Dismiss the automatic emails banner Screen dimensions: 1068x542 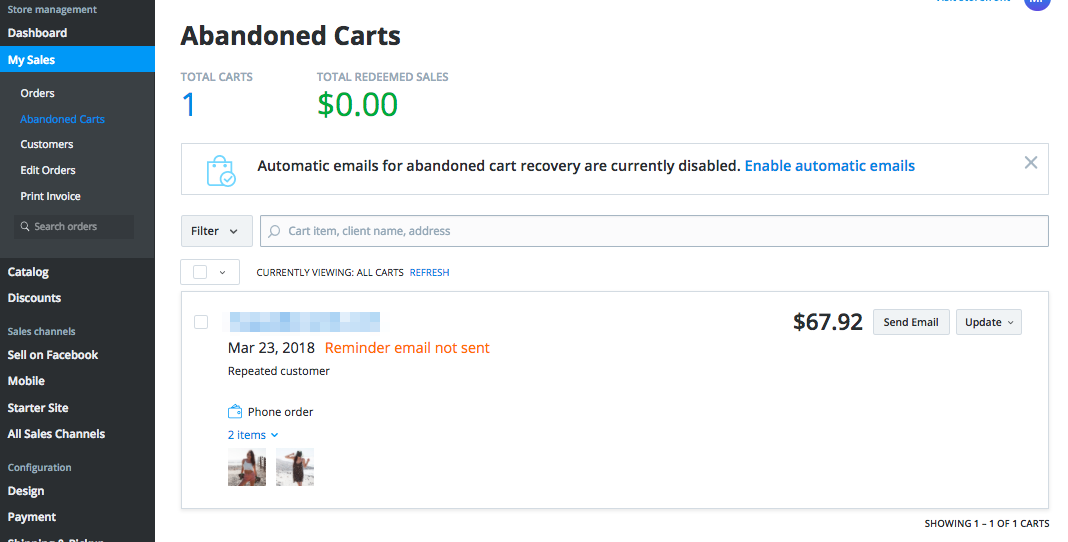[1031, 163]
